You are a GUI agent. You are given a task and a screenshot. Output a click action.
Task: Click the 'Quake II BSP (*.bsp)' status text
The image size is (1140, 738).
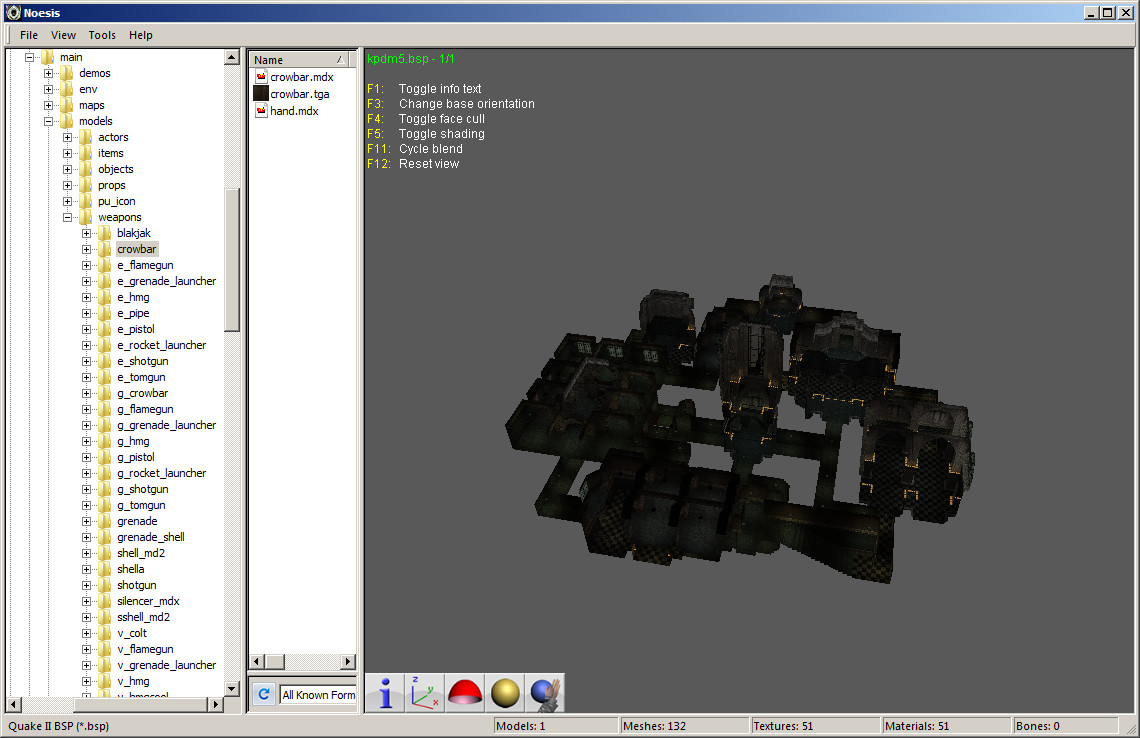tap(58, 726)
